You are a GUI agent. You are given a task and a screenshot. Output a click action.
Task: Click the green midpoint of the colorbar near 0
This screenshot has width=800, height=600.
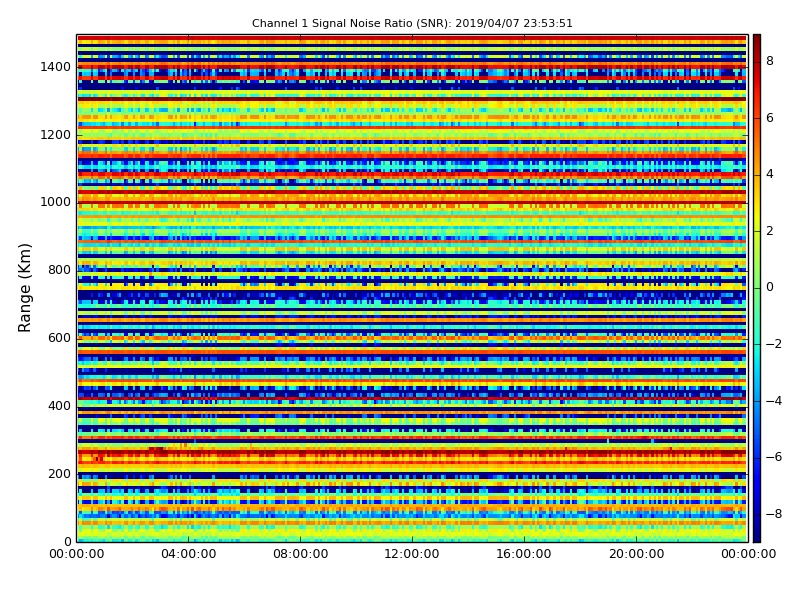(757, 288)
